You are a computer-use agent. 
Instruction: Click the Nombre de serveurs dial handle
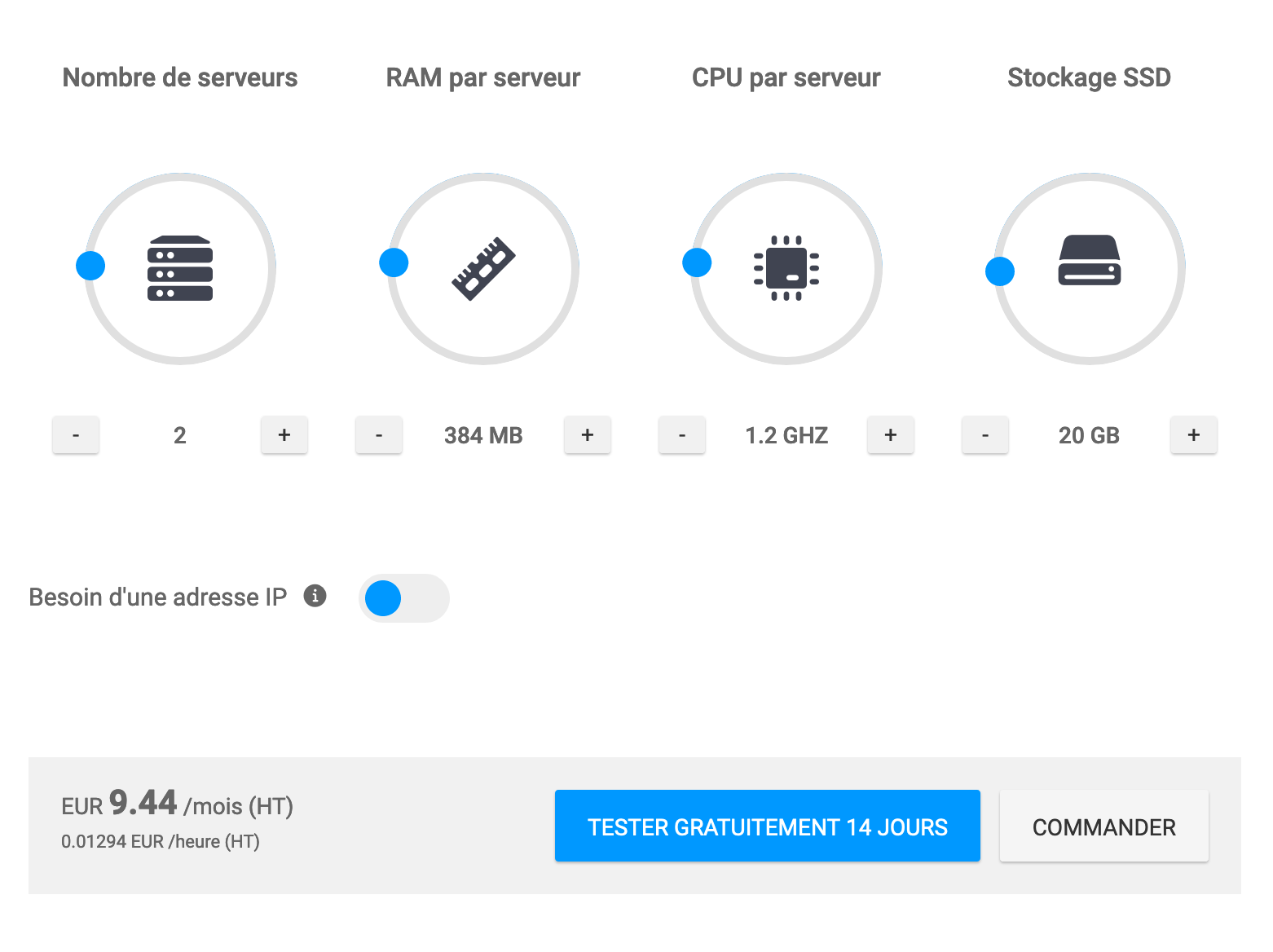pyautogui.click(x=90, y=266)
